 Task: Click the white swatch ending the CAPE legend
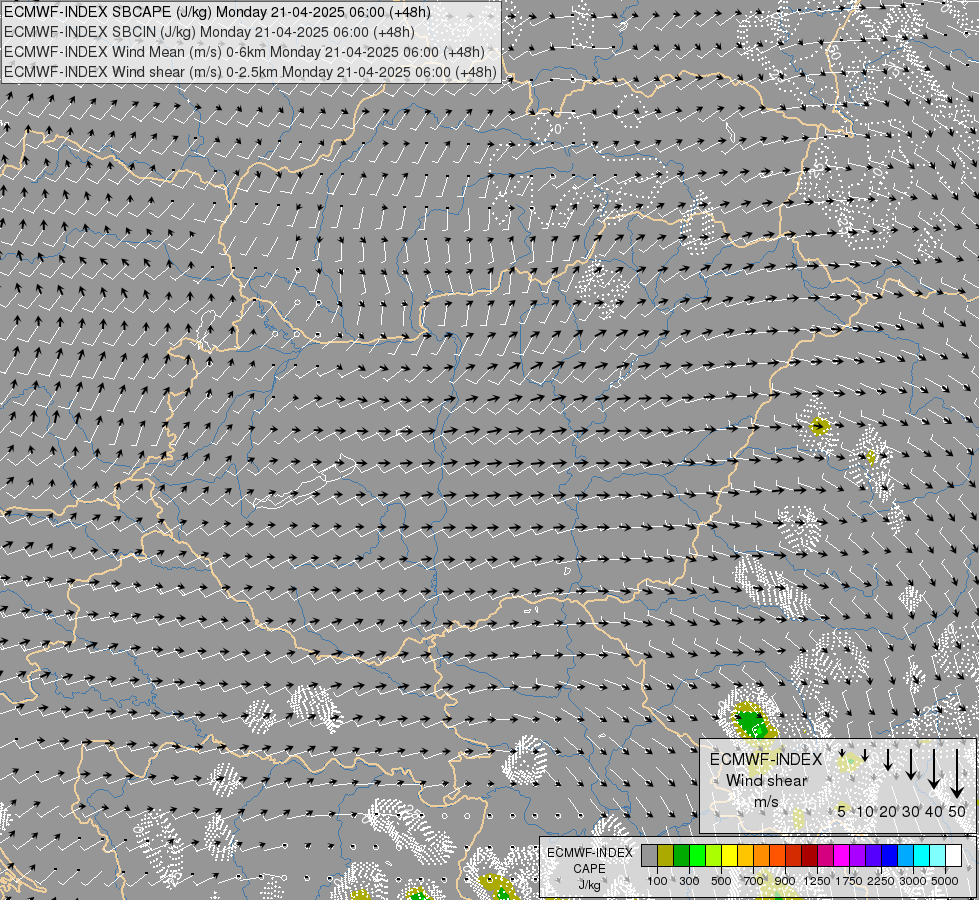tap(955, 856)
